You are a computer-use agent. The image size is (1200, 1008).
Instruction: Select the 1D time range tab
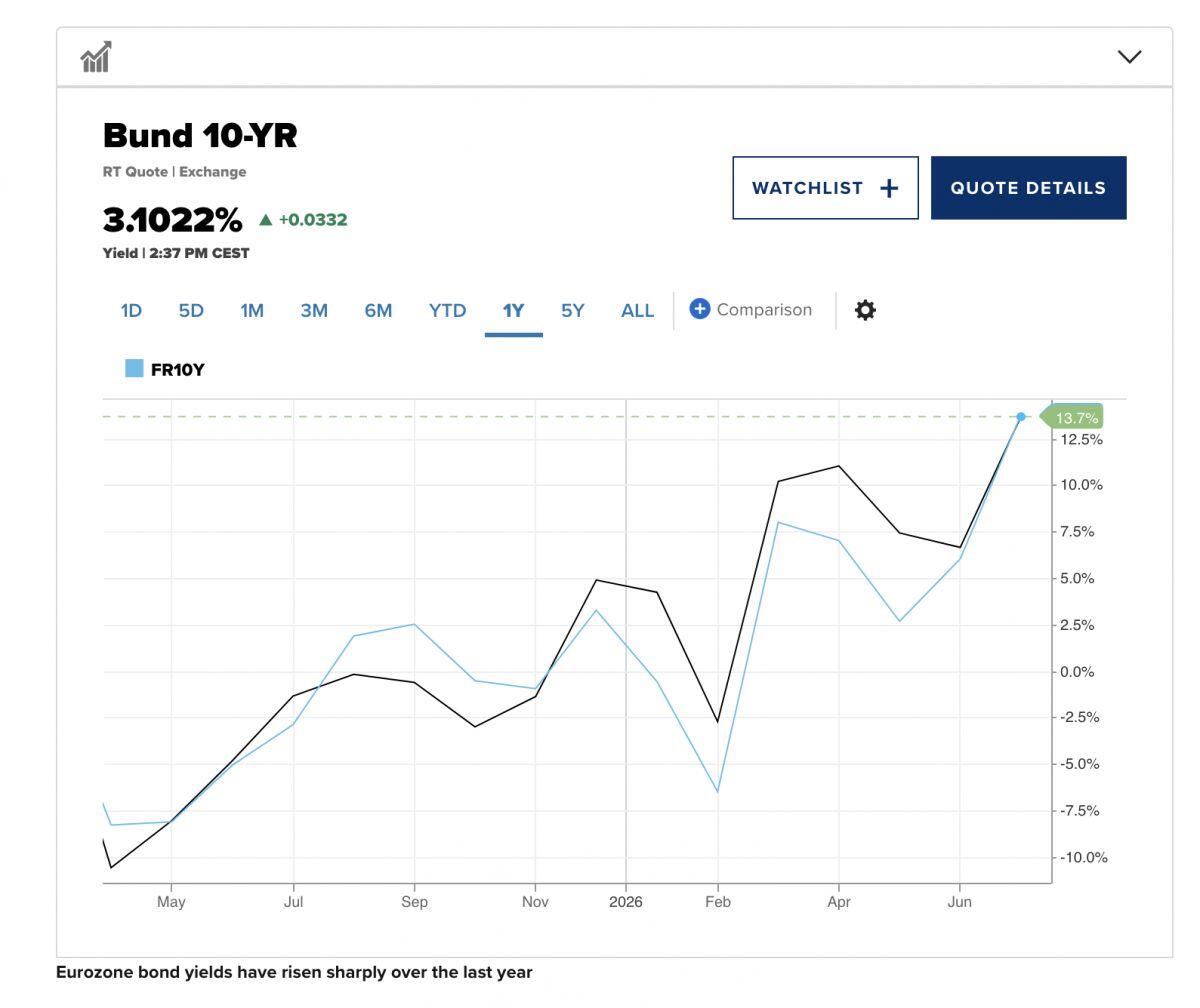pos(131,311)
